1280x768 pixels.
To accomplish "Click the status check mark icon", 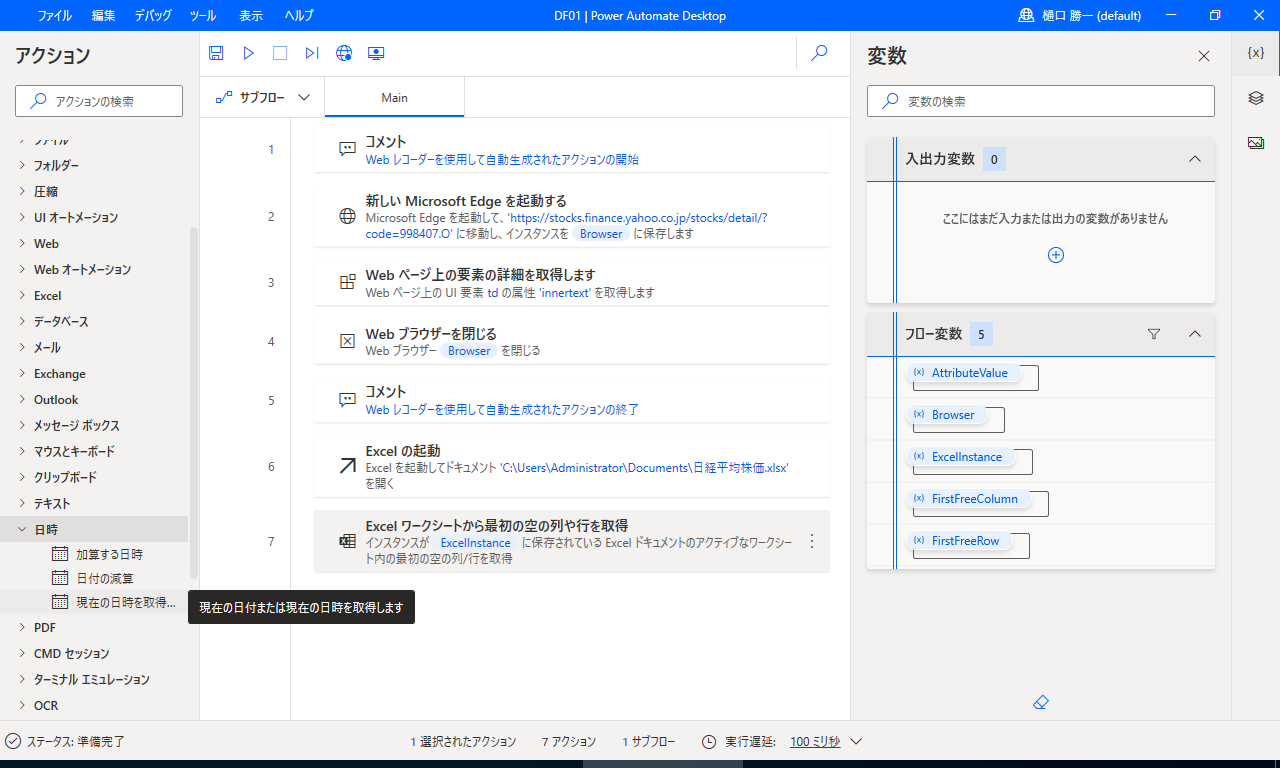I will pyautogui.click(x=13, y=741).
